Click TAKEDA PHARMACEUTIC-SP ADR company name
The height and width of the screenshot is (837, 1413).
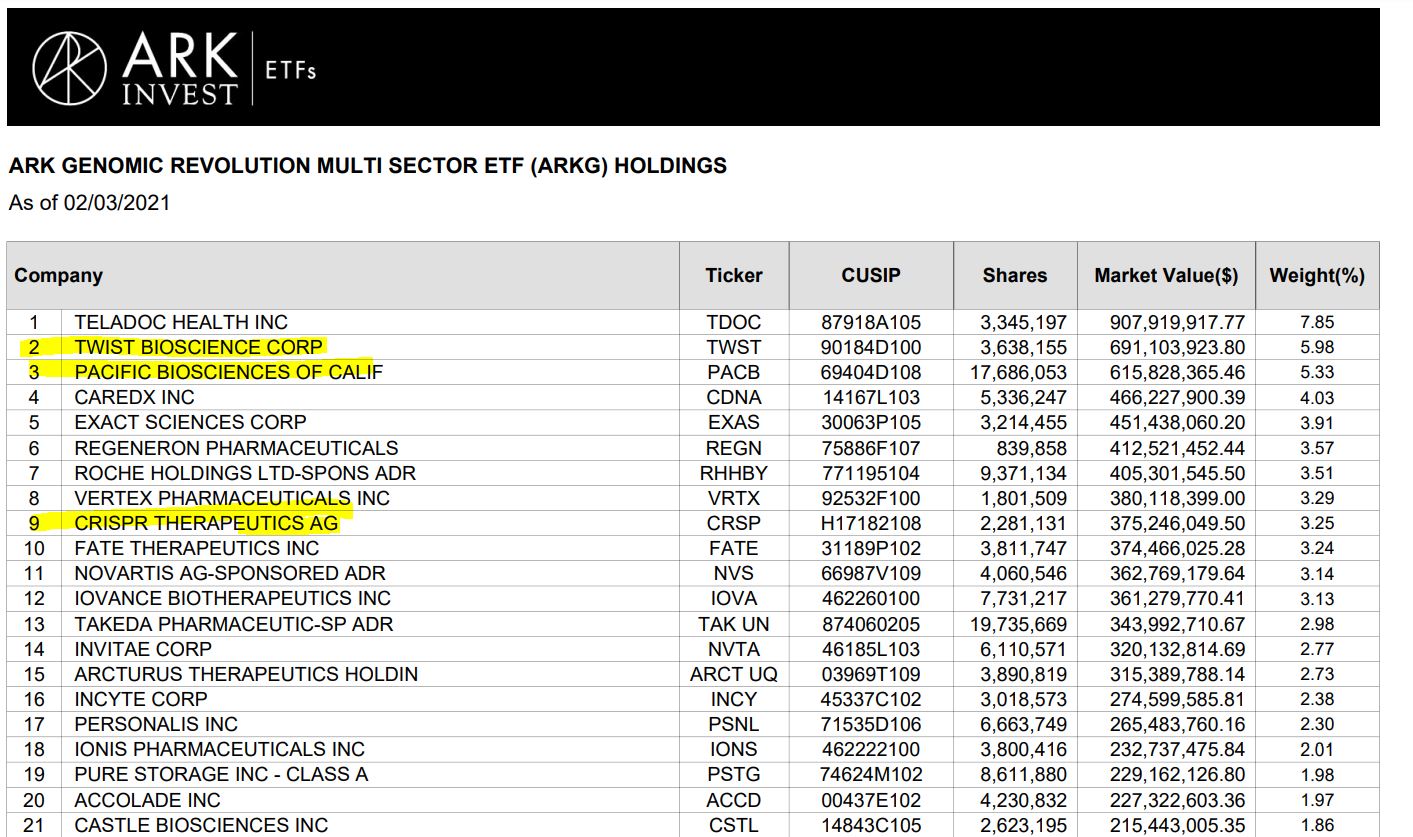234,624
